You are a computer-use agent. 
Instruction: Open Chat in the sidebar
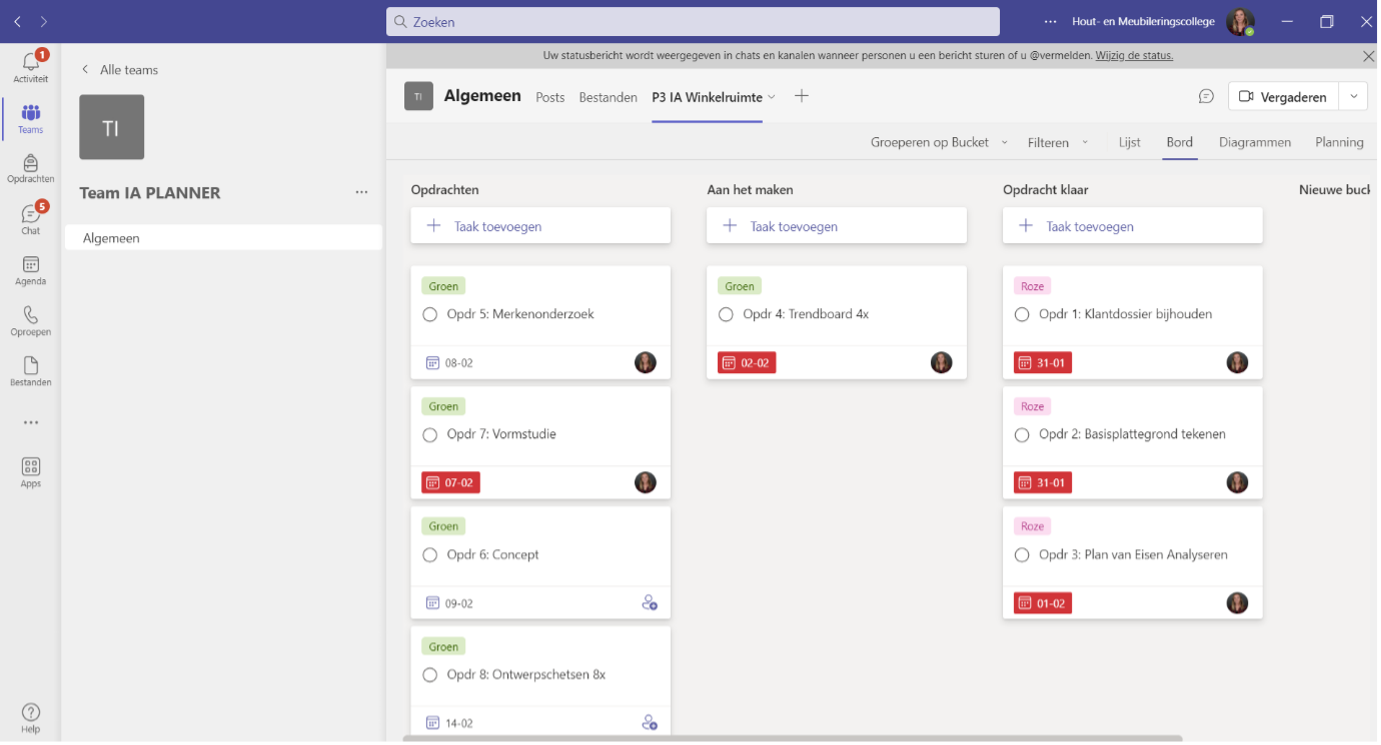[30, 218]
